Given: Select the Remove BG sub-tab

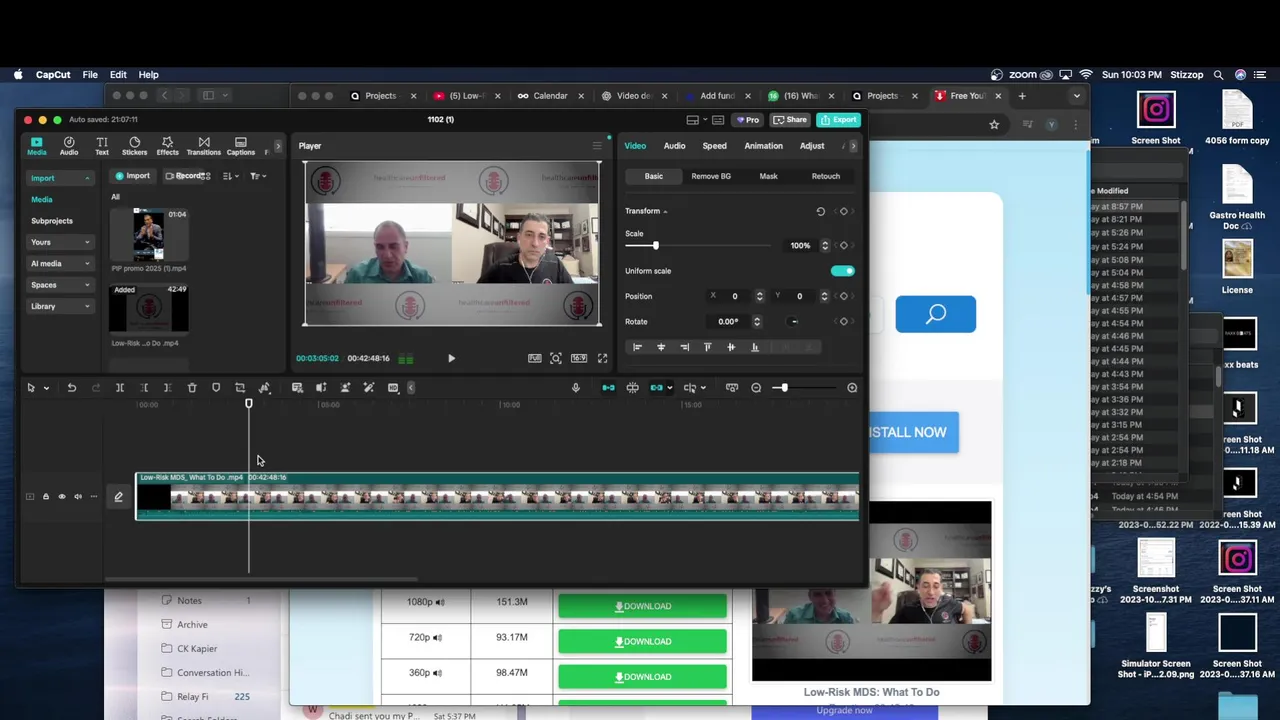Looking at the screenshot, I should [711, 176].
